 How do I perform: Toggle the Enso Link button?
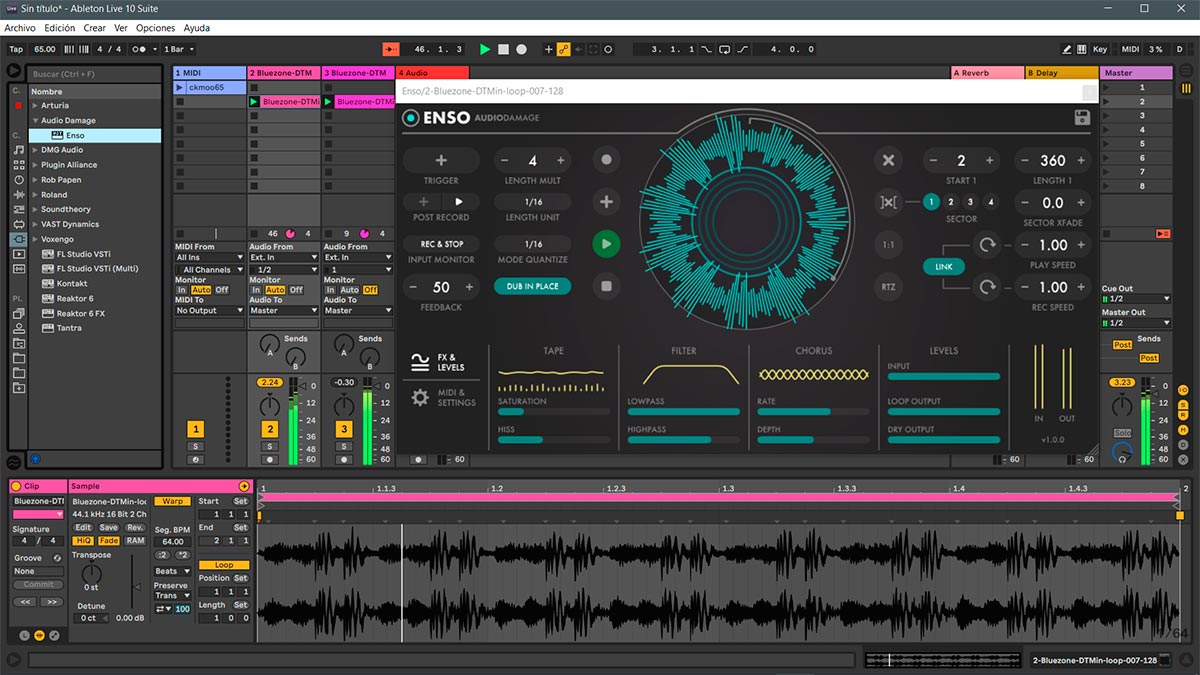[944, 266]
